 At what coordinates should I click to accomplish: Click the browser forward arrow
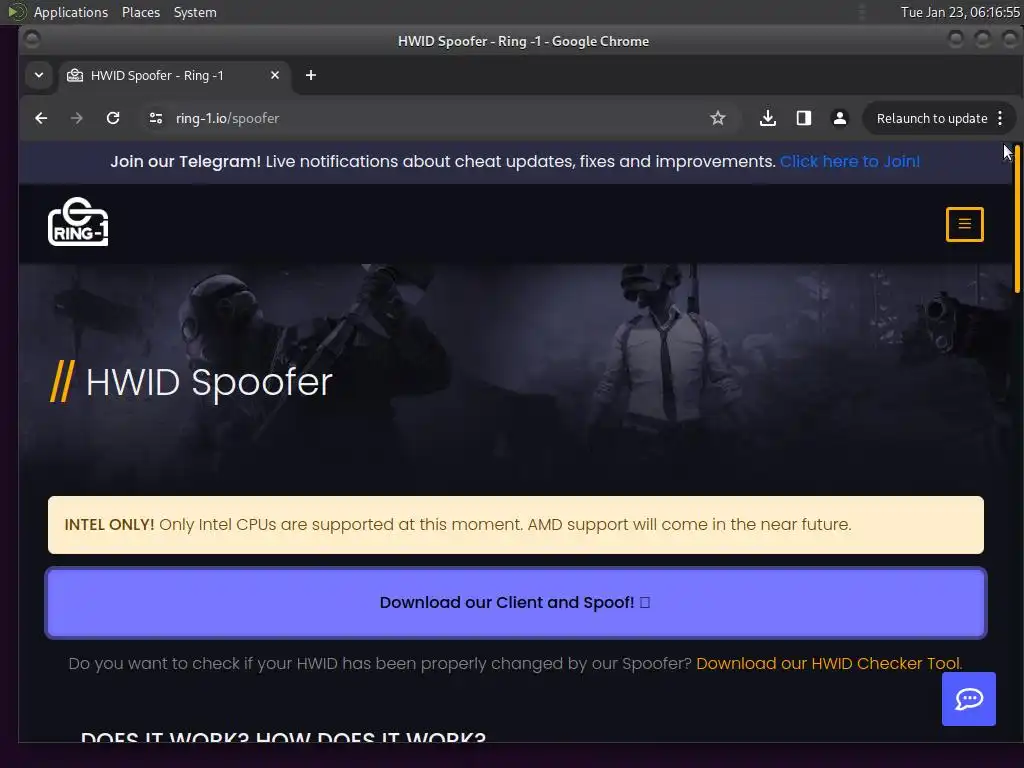tap(76, 118)
